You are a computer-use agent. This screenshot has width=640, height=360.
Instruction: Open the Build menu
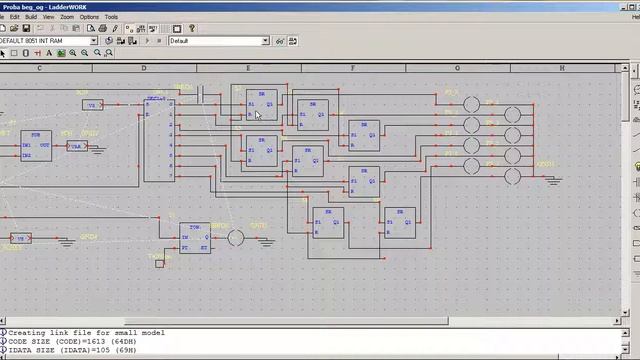pyautogui.click(x=31, y=17)
